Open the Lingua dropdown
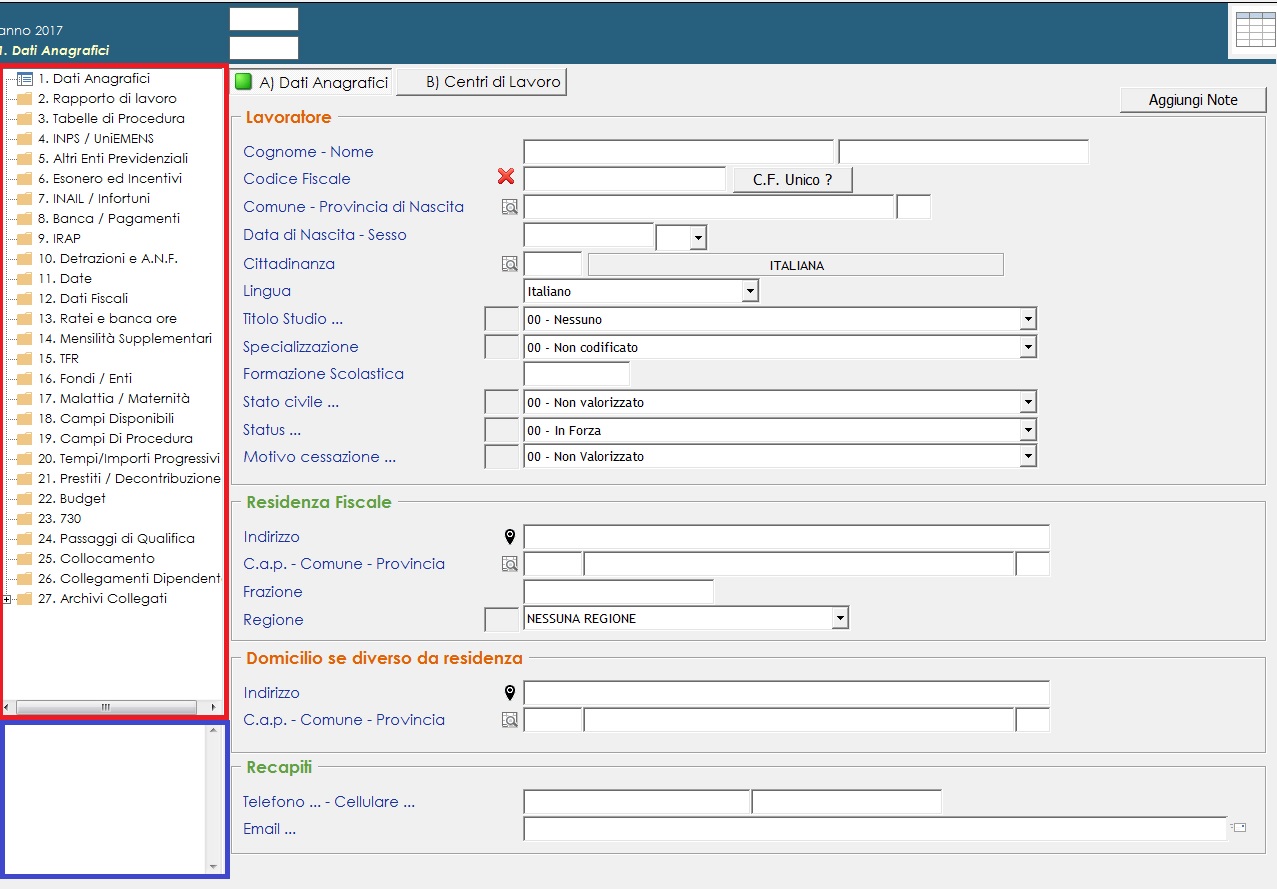This screenshot has width=1277, height=889. [x=749, y=291]
